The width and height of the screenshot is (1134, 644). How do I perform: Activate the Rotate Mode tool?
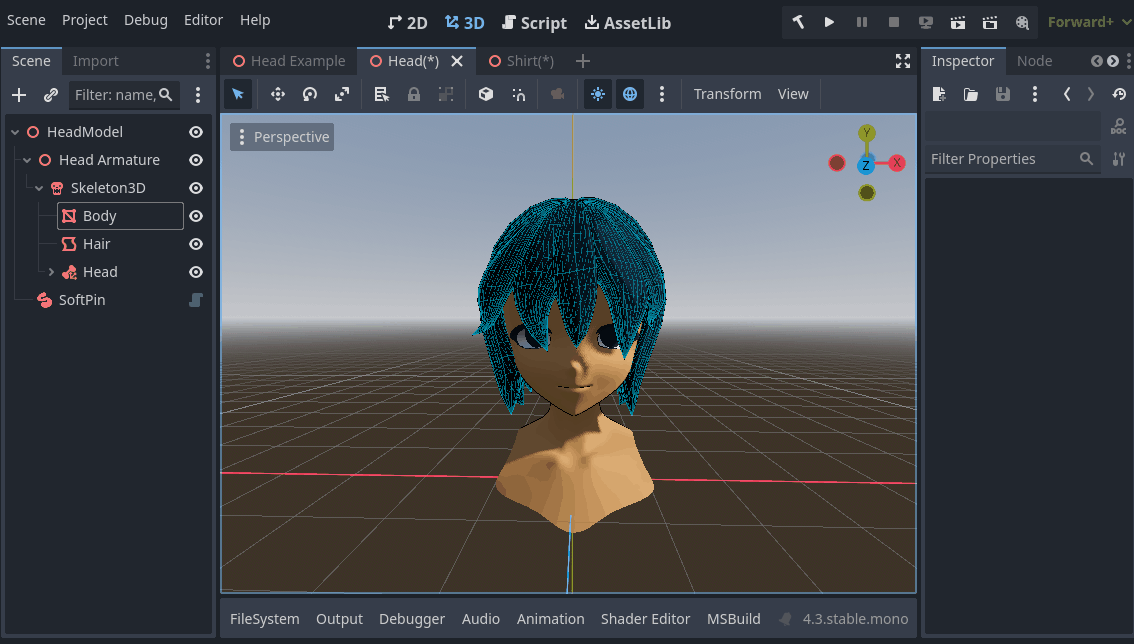(x=310, y=94)
